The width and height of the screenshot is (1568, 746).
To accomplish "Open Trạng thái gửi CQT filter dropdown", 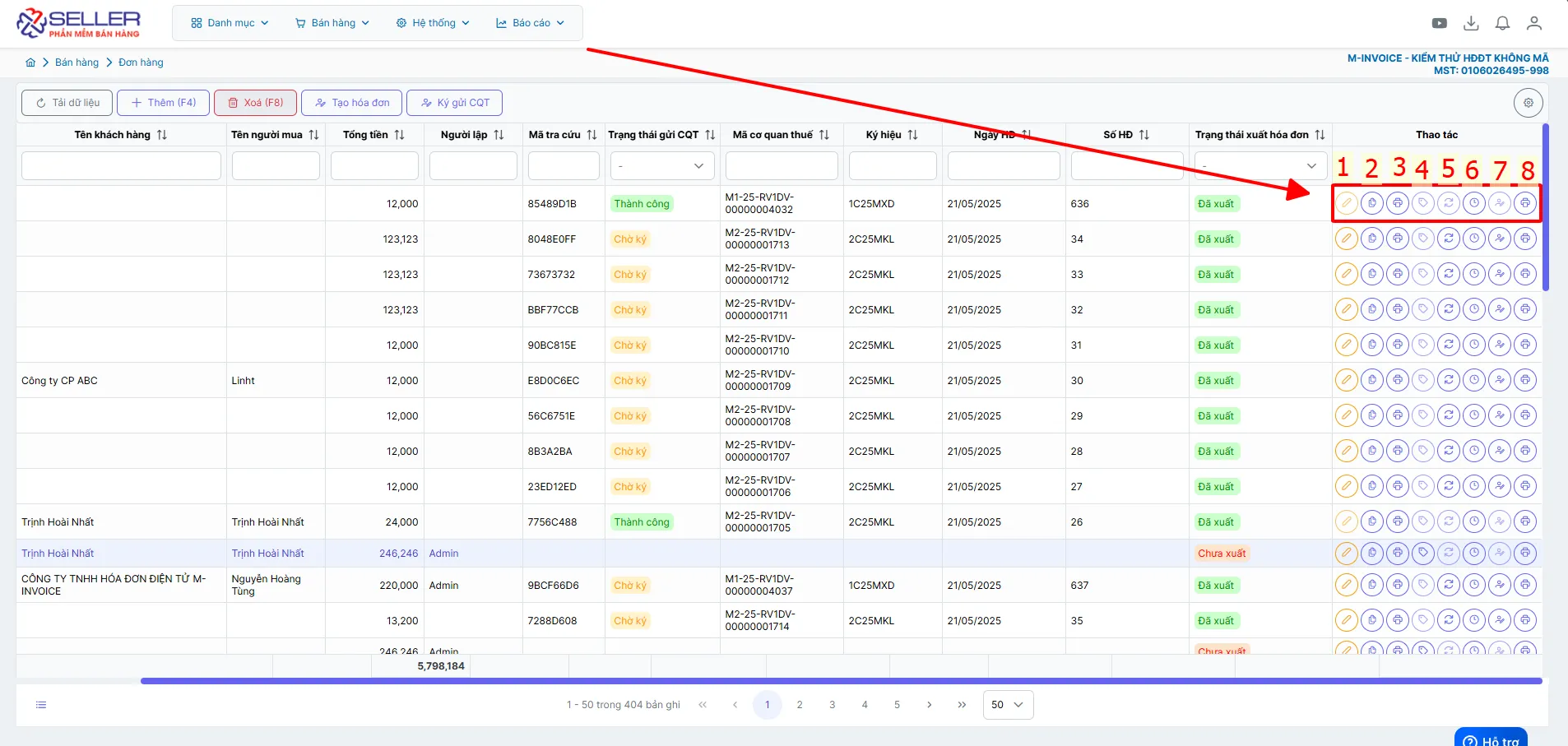I will pos(662,166).
